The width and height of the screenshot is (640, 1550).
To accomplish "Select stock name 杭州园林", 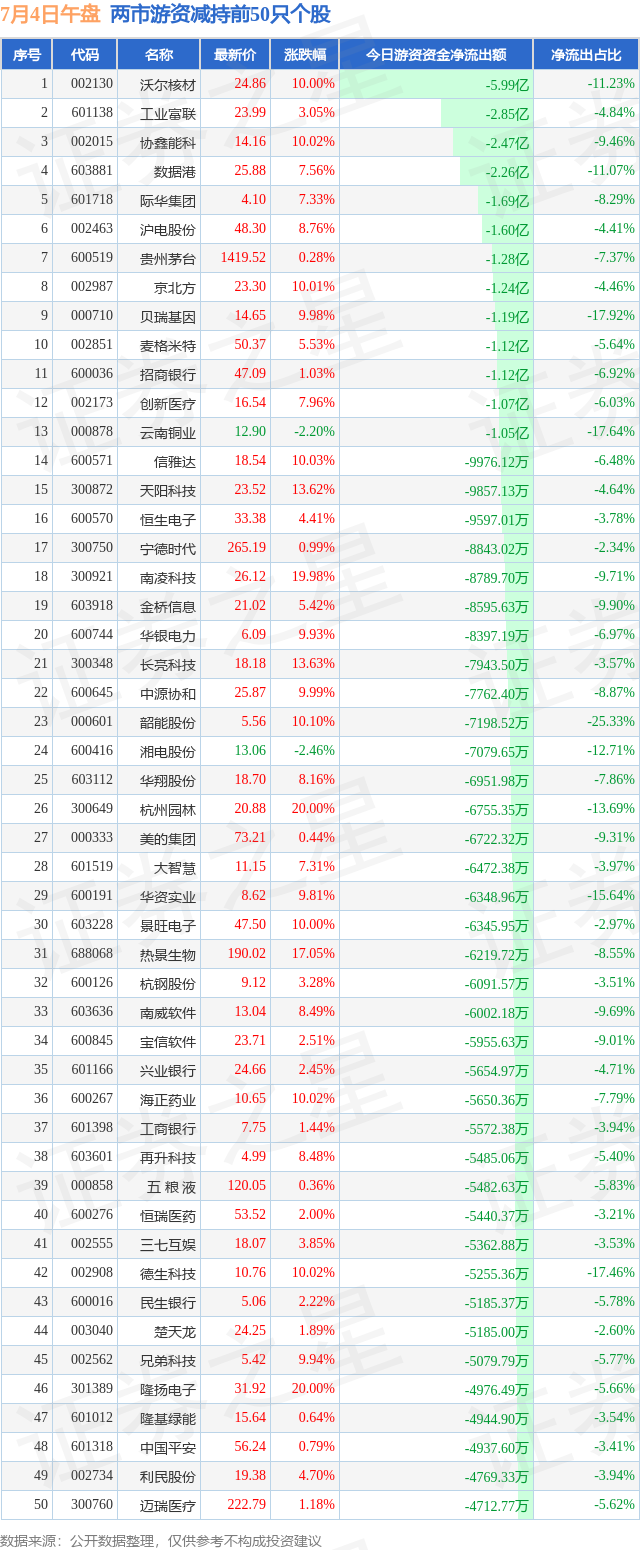I will tap(168, 809).
